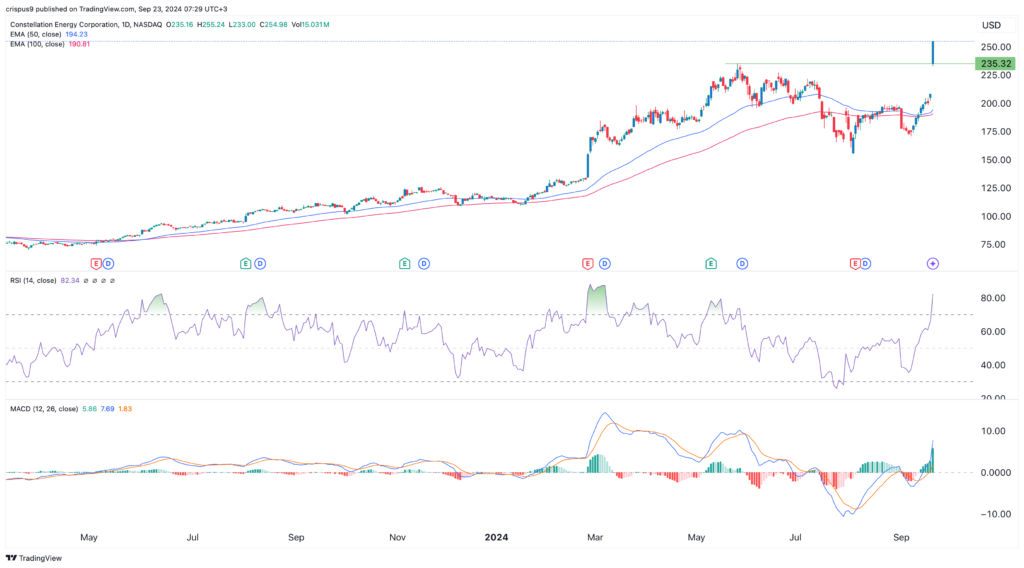1024x568 pixels.
Task: Click the D dividend marker of late May 2024
Action: point(742,264)
